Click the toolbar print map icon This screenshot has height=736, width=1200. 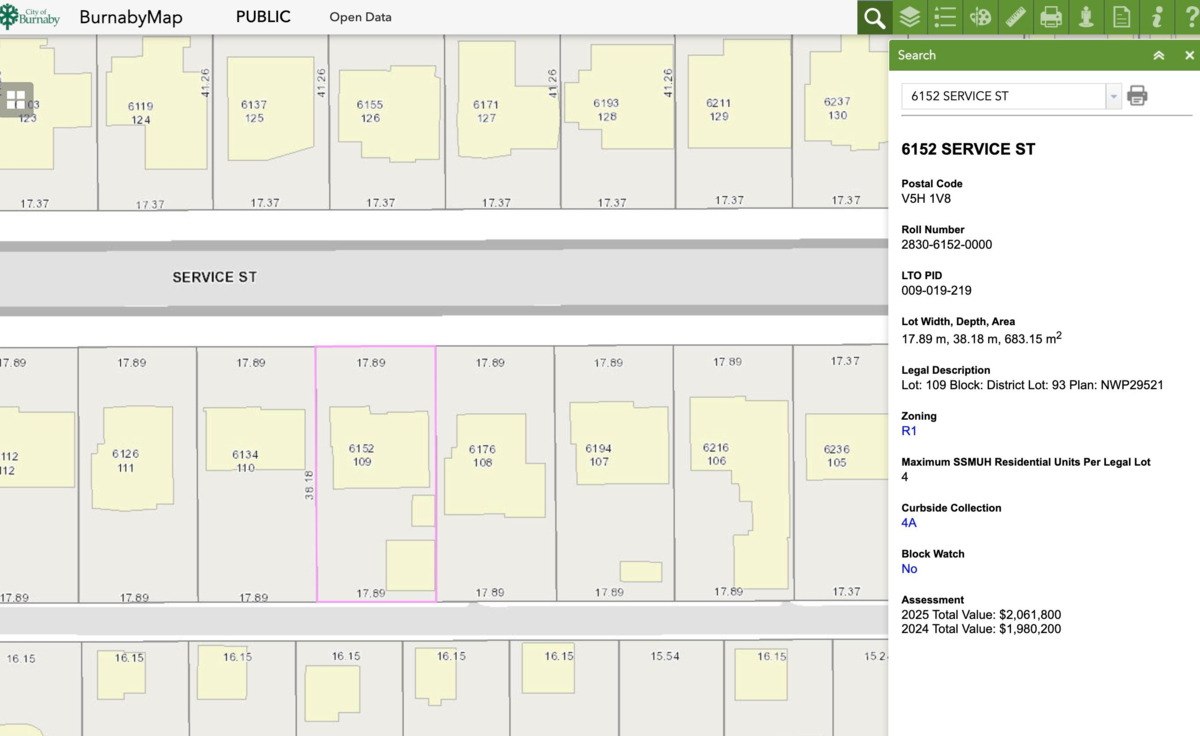(1051, 17)
